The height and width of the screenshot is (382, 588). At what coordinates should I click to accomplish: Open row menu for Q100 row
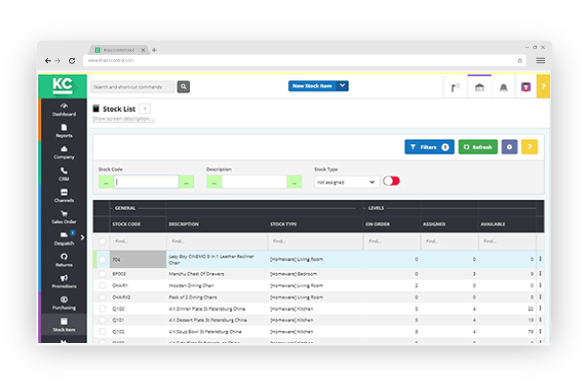point(540,308)
